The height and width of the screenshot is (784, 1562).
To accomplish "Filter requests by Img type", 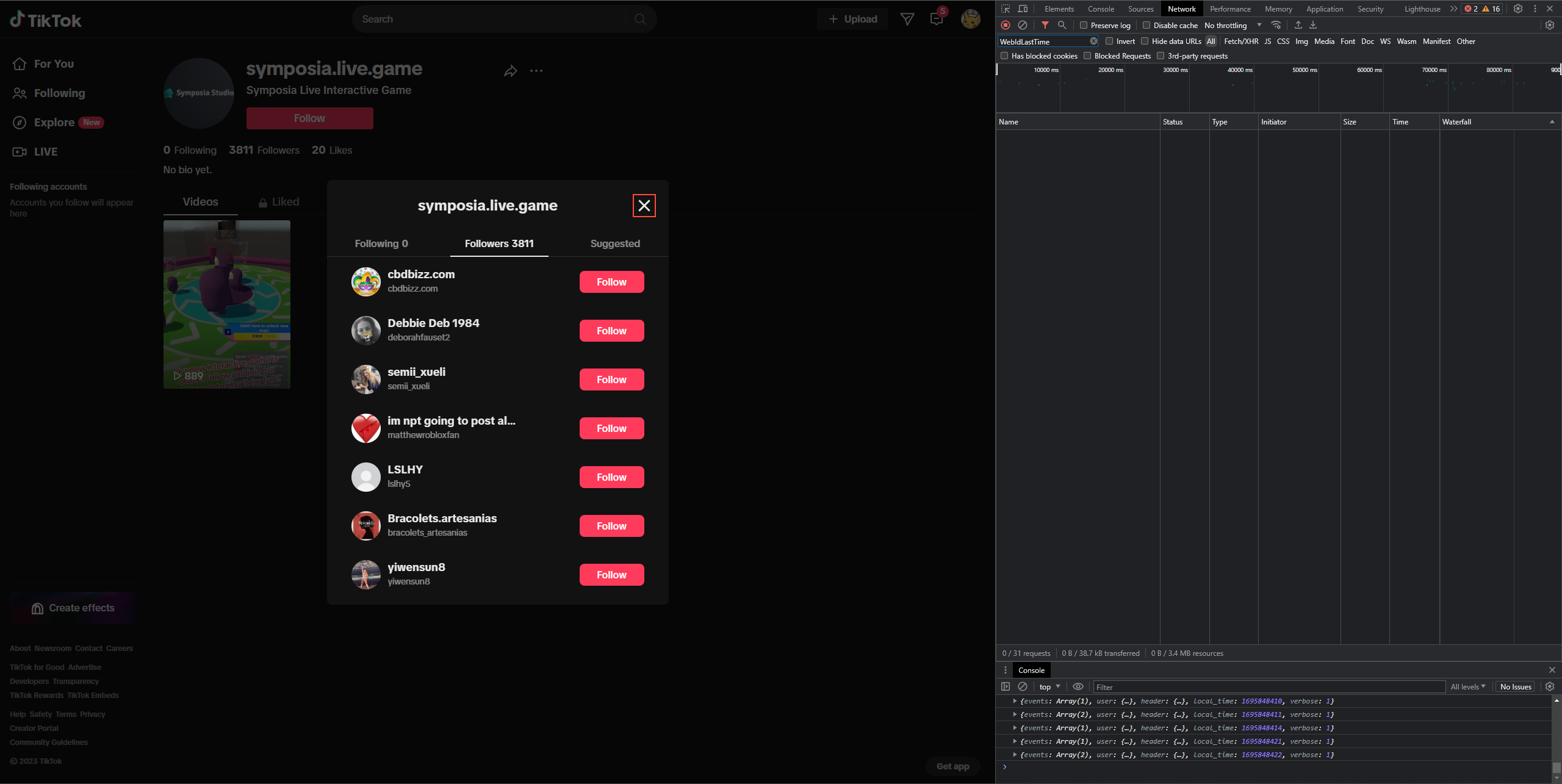I will click(x=1301, y=41).
